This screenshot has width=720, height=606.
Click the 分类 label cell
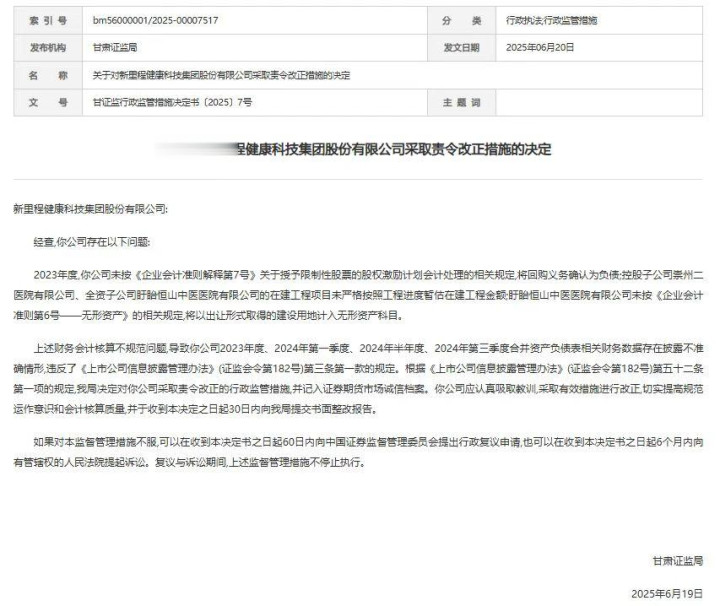[461, 20]
